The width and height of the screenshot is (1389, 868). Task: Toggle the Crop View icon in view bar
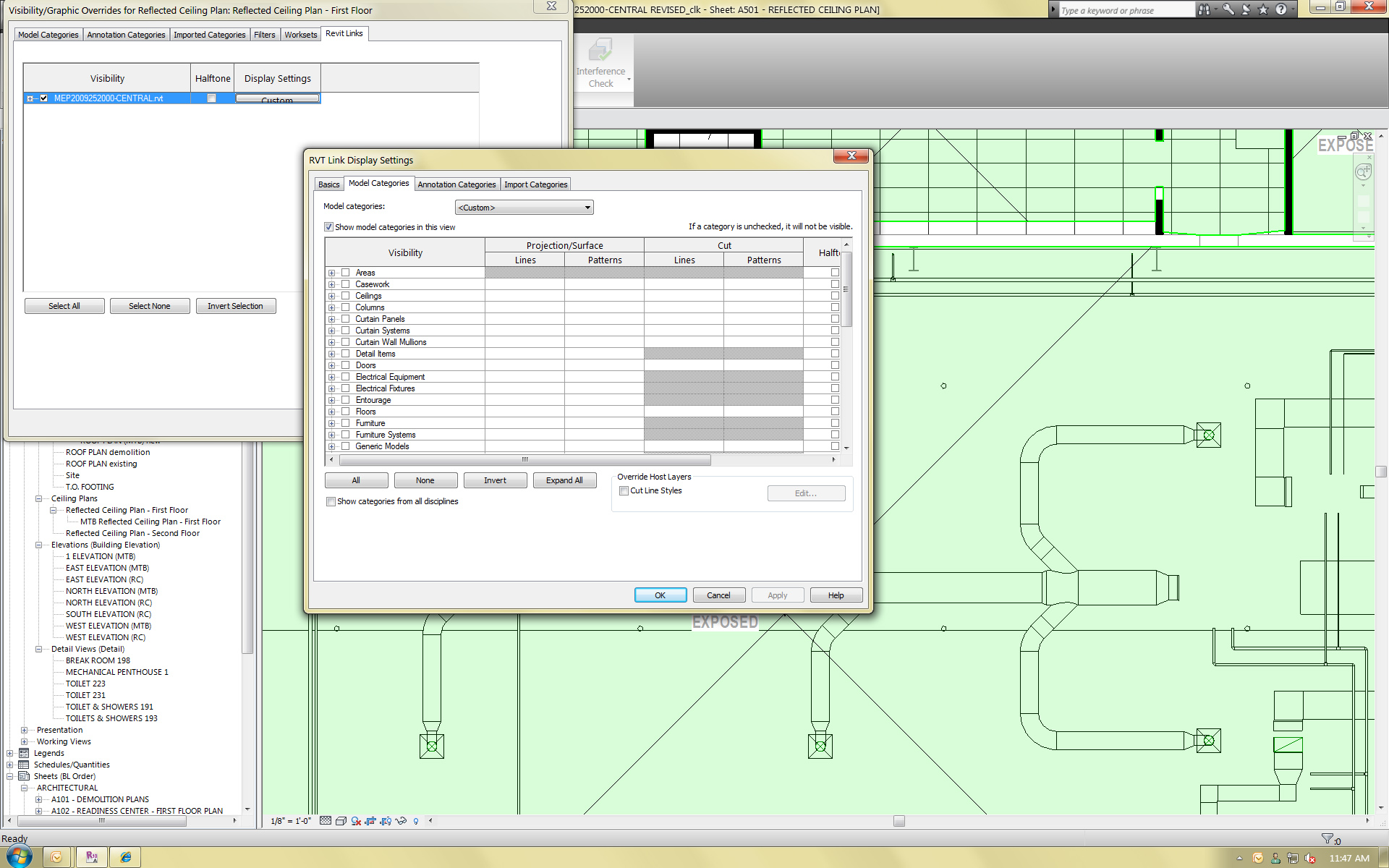tap(370, 821)
